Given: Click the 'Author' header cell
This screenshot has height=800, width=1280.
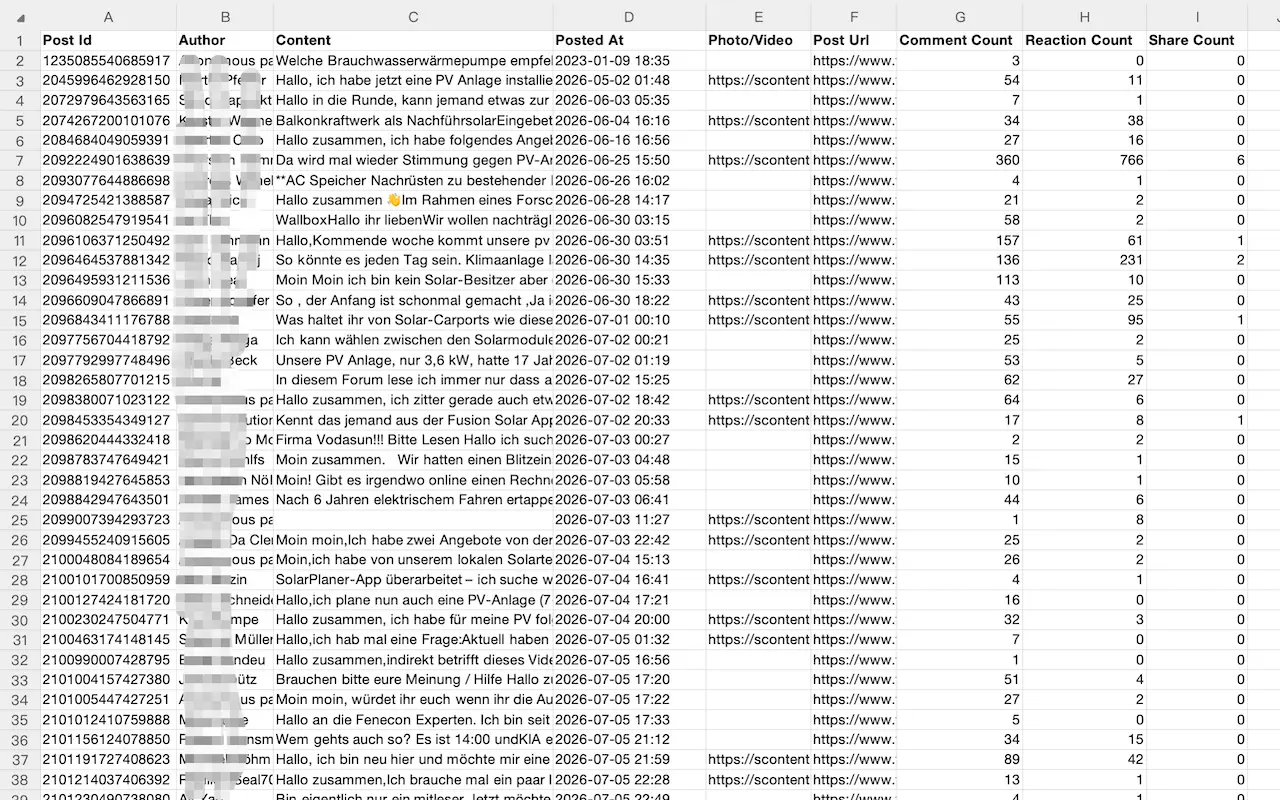Looking at the screenshot, I should point(225,40).
